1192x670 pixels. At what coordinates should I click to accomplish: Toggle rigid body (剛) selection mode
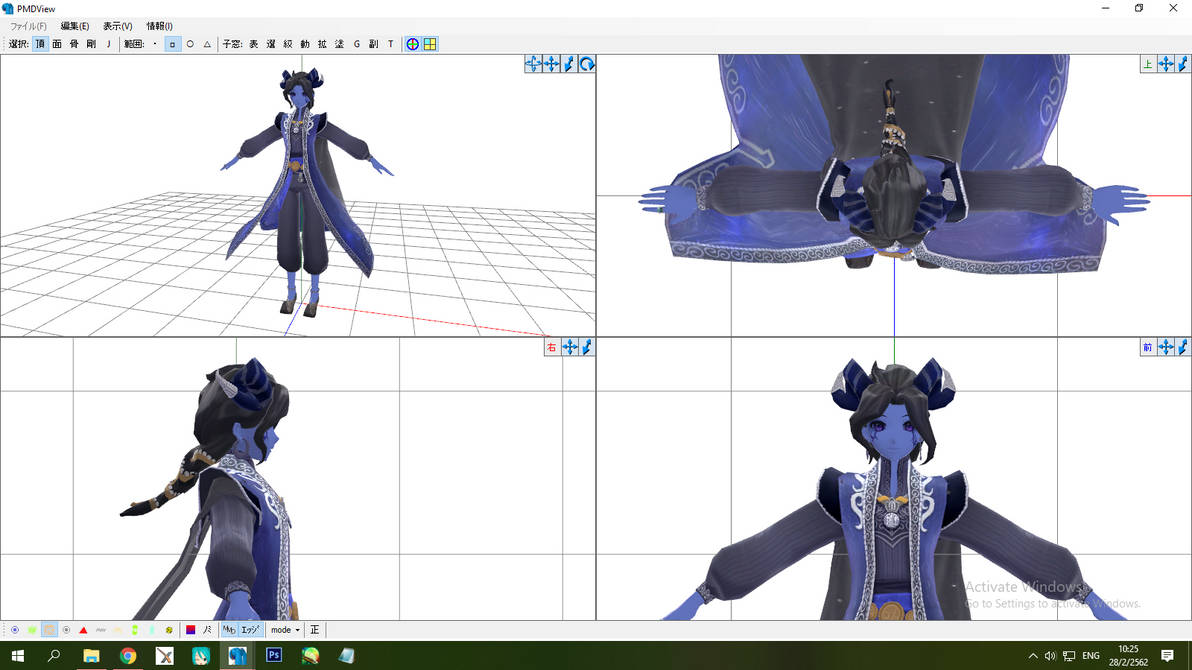pyautogui.click(x=91, y=44)
